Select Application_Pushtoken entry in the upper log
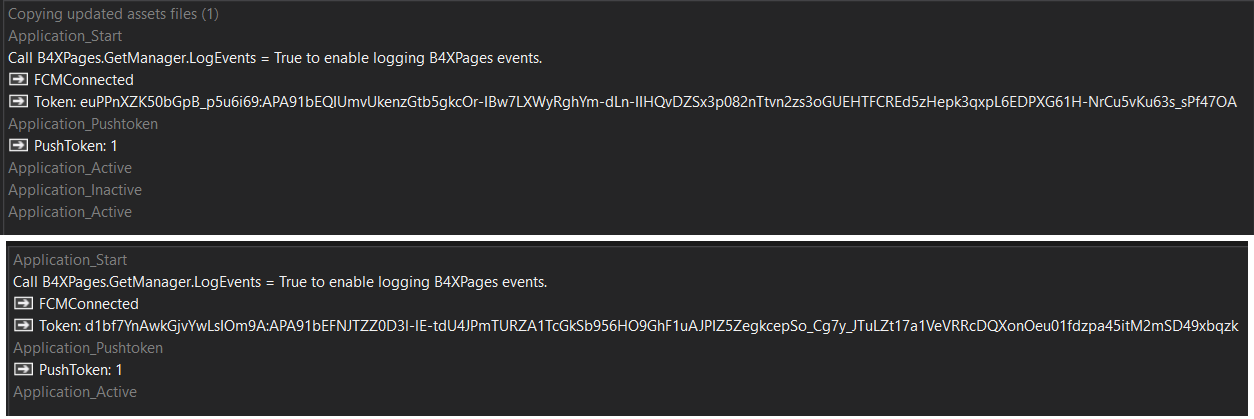The image size is (1254, 419). click(83, 124)
